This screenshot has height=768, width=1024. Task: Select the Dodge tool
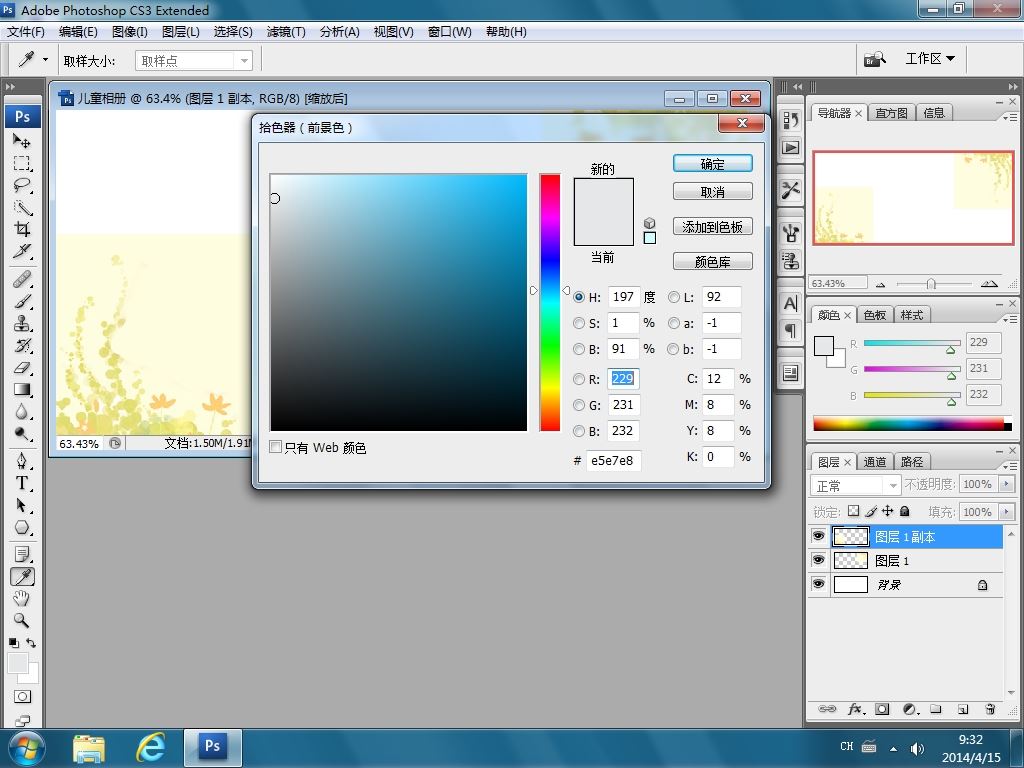click(x=22, y=434)
